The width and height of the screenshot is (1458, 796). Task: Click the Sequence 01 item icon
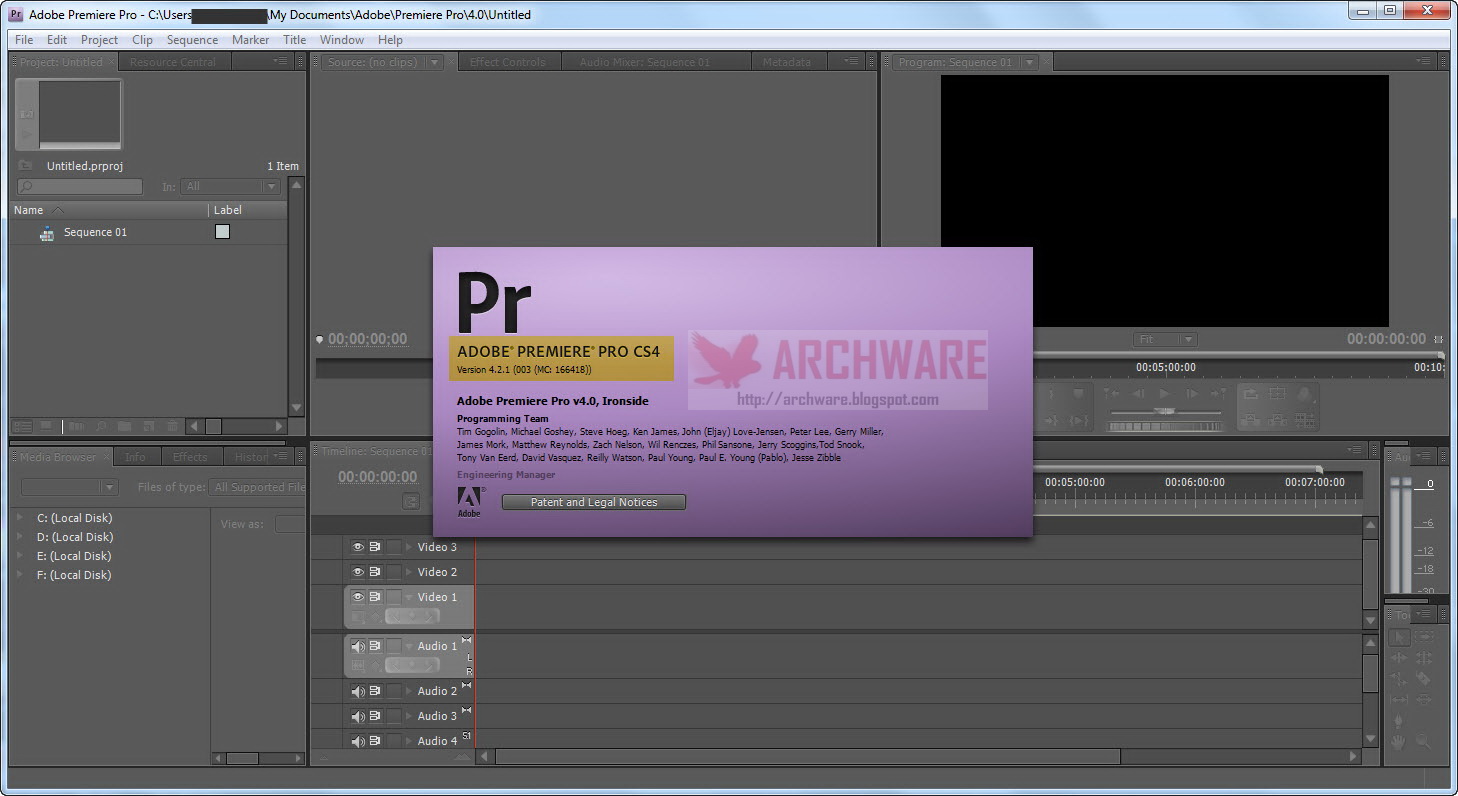click(x=46, y=233)
